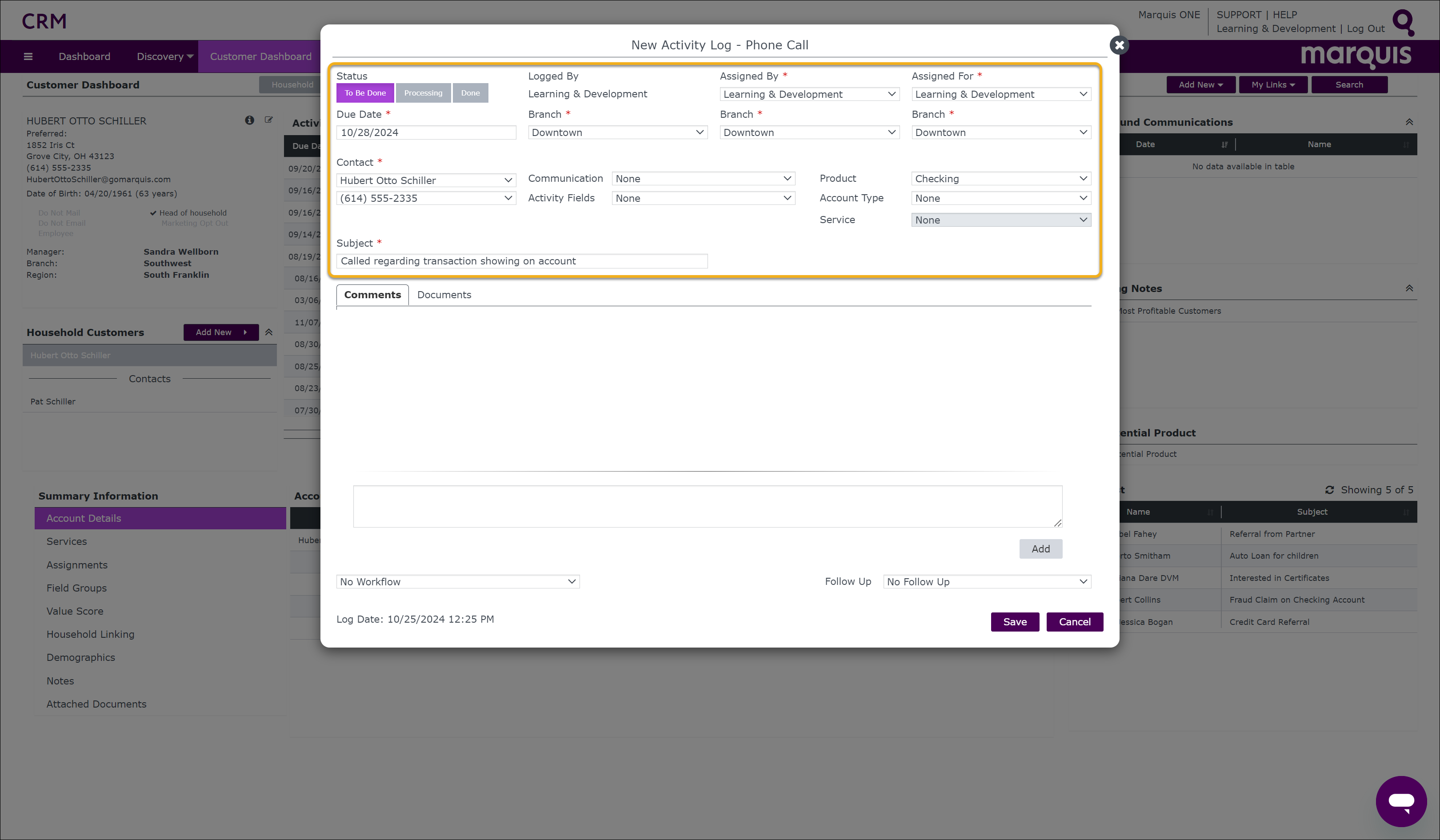Cancel the activity log

1075,622
